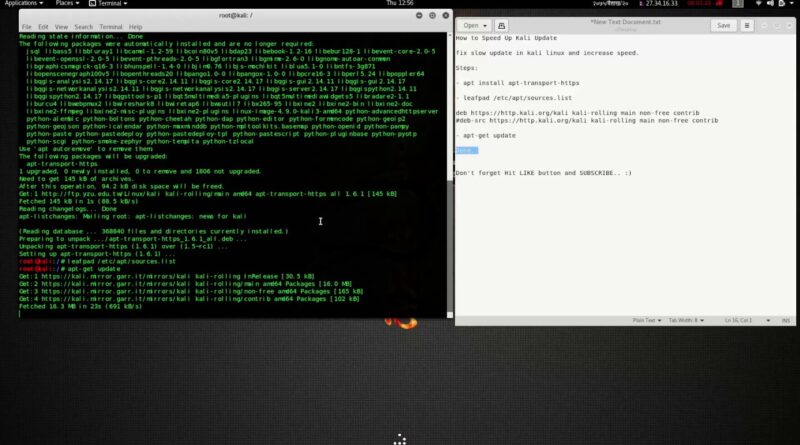Open terminal Search menu
800x445 pixels.
[84, 27]
